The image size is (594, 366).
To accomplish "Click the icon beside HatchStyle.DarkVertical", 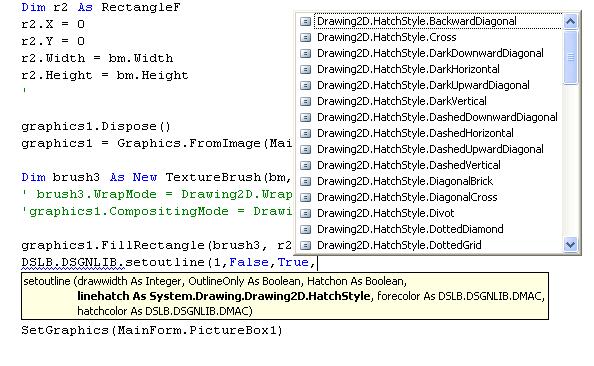I will pyautogui.click(x=305, y=102).
